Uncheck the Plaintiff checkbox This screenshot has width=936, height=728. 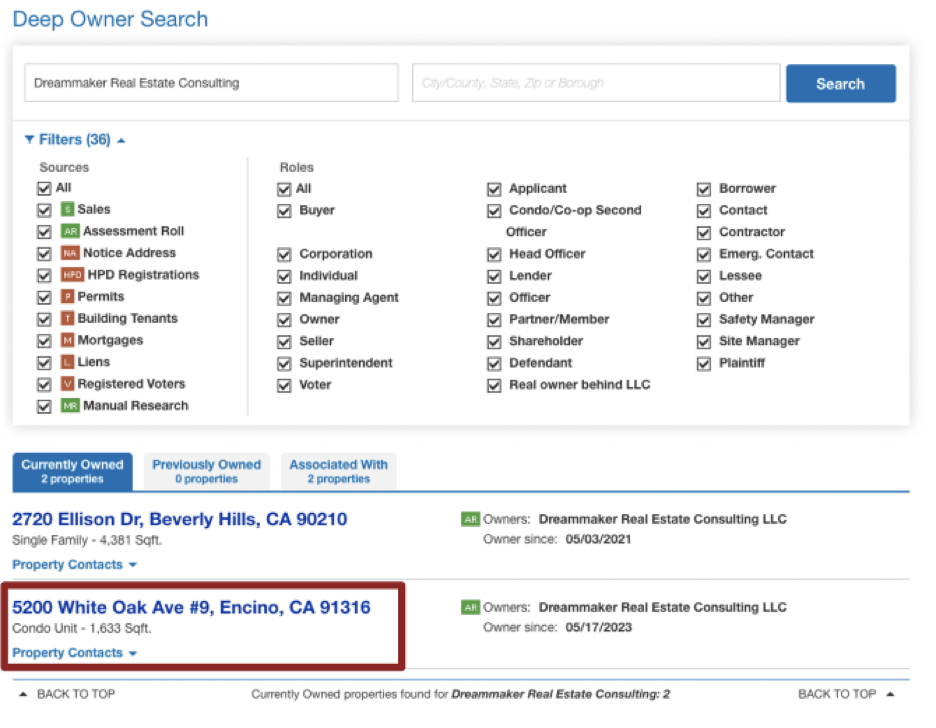[704, 364]
